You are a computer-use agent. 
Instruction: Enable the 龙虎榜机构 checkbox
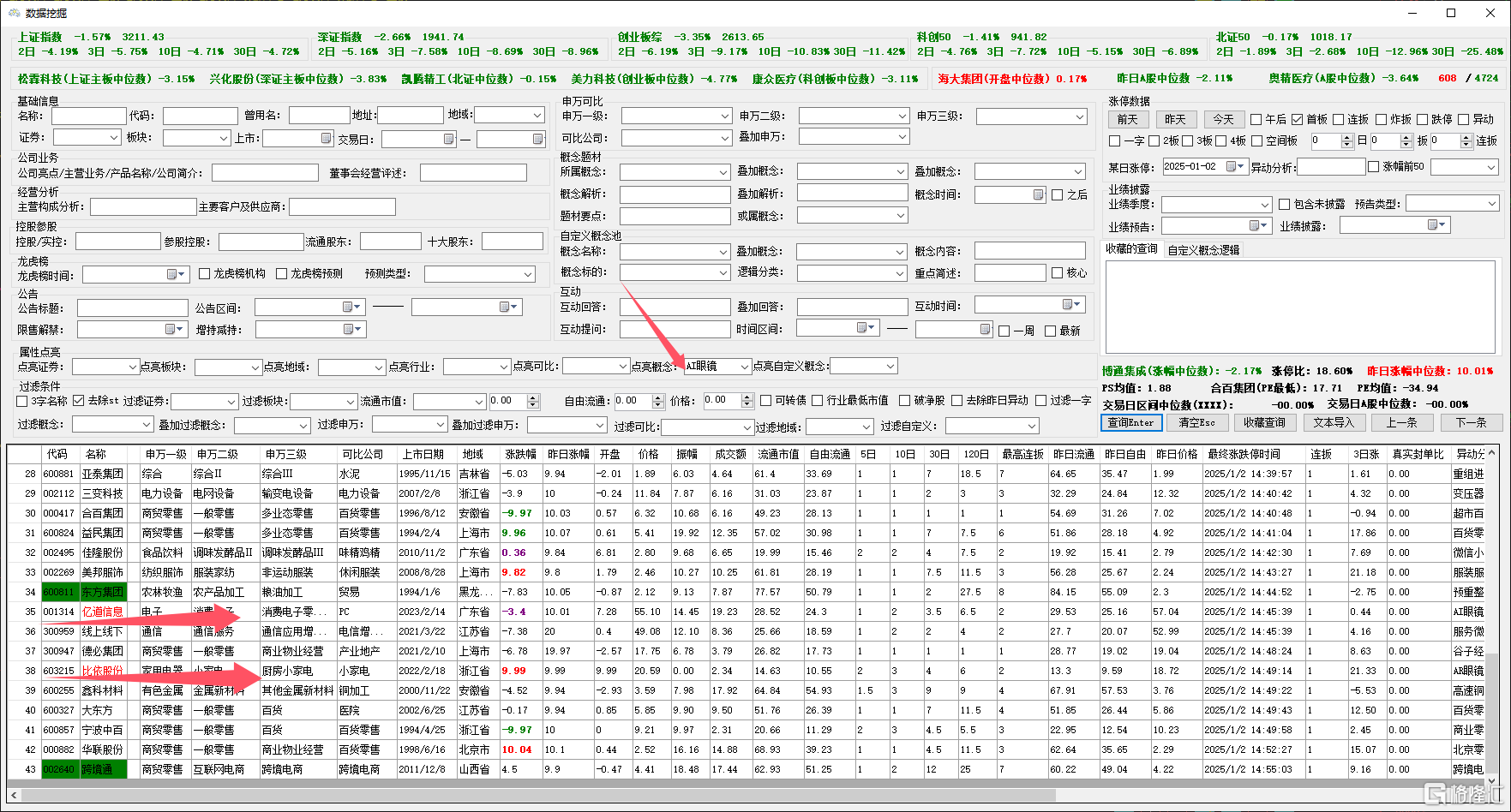[205, 274]
